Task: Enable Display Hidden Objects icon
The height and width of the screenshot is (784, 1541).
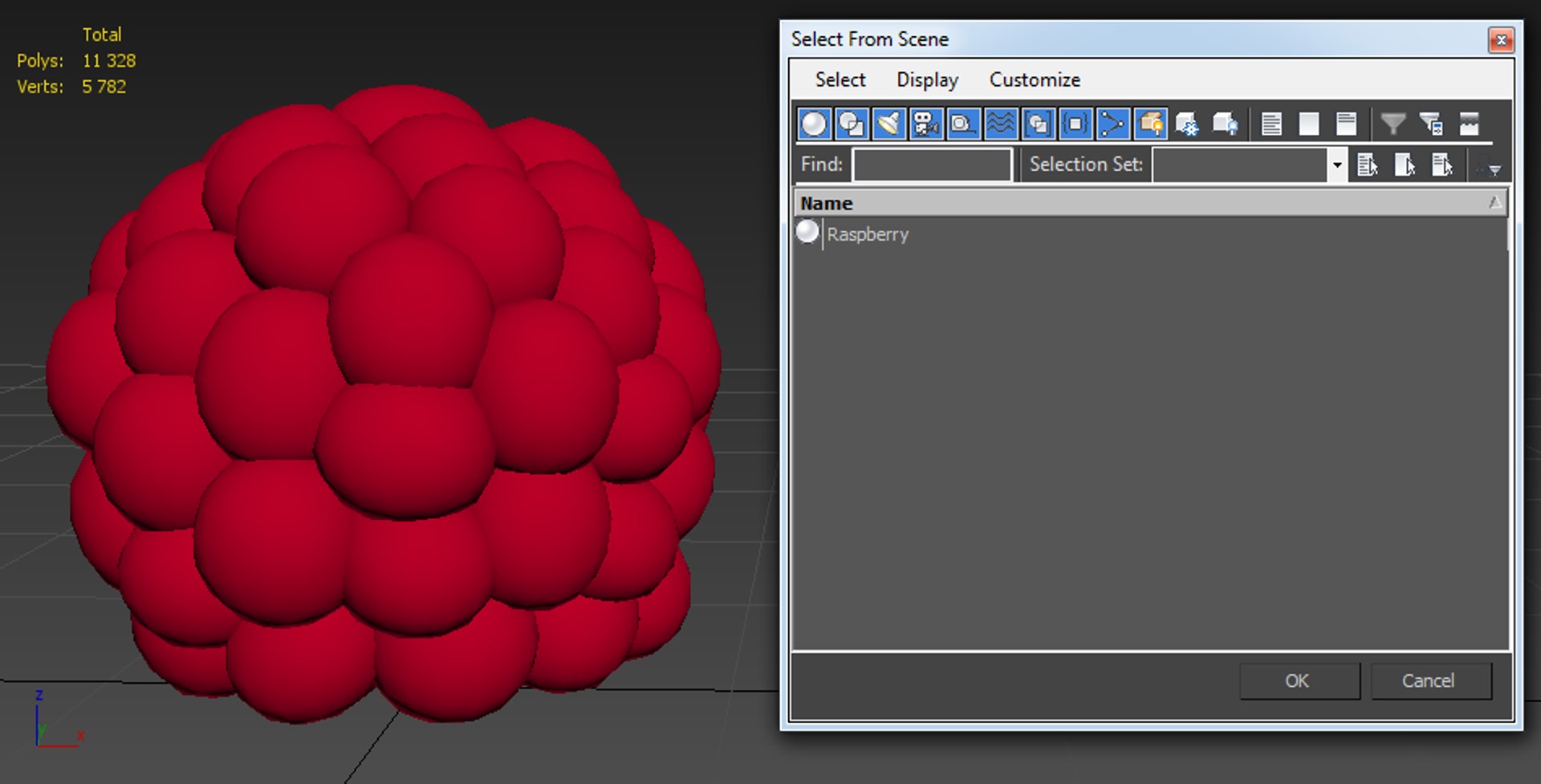Action: 1225,124
